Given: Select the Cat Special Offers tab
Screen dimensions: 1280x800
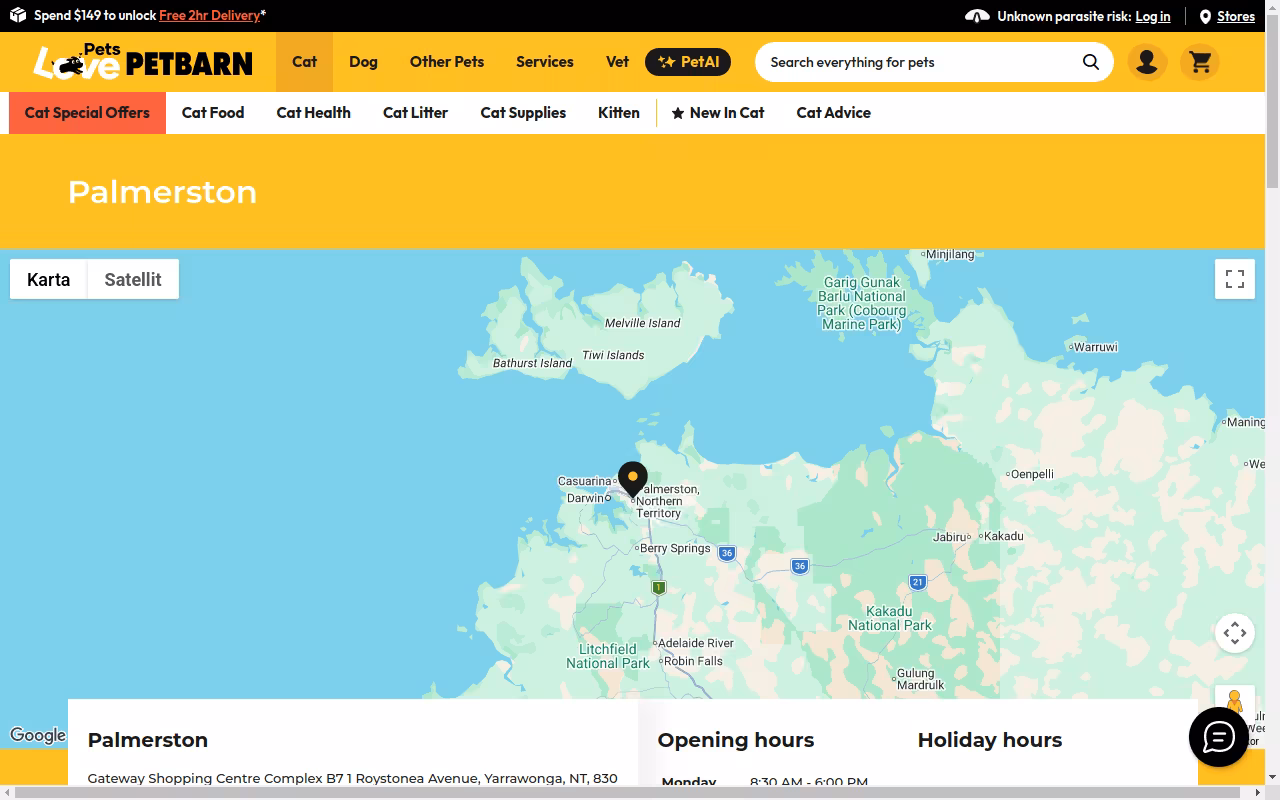Looking at the screenshot, I should 87,113.
